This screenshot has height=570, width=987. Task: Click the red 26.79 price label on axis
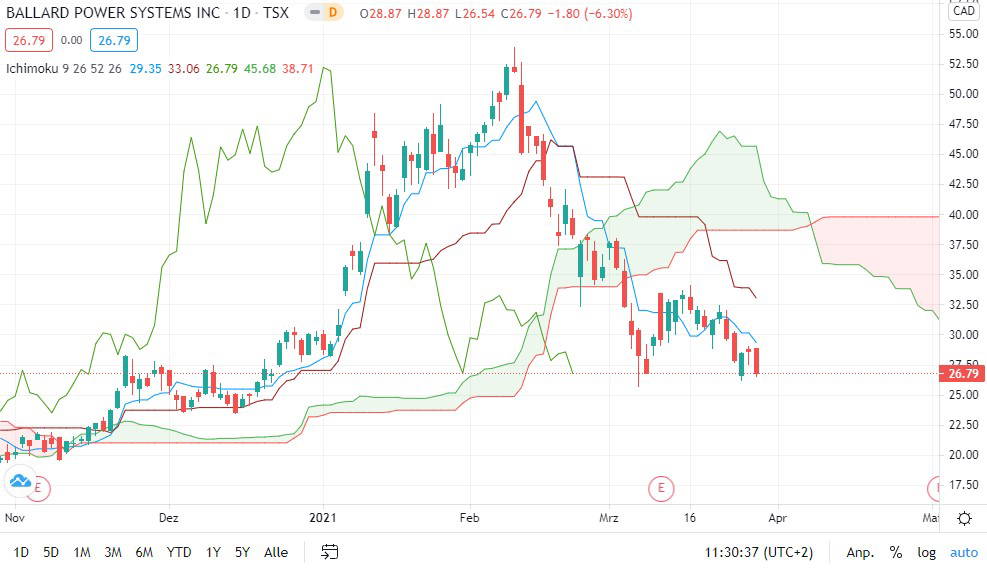(962, 374)
